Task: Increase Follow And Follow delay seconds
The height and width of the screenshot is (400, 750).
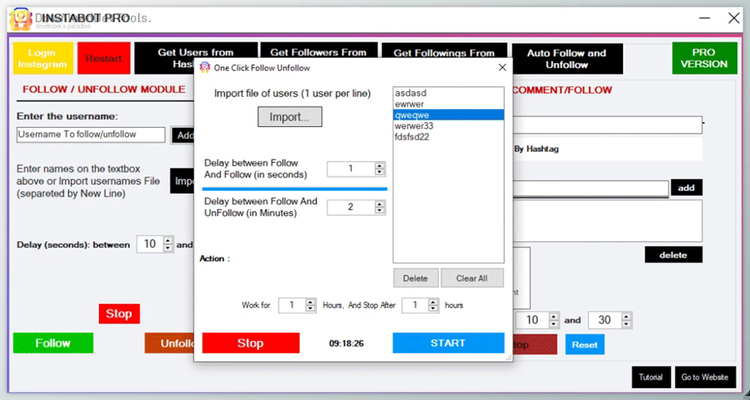Action: 380,166
